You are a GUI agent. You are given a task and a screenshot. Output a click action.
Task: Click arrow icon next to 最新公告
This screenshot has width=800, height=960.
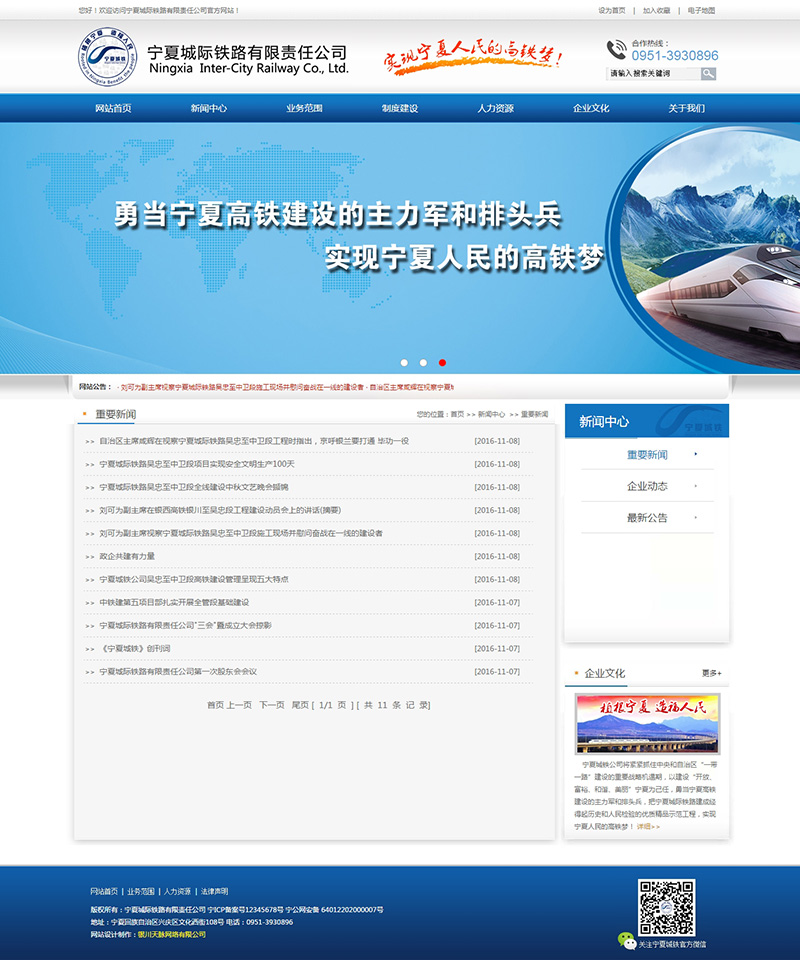click(x=696, y=518)
